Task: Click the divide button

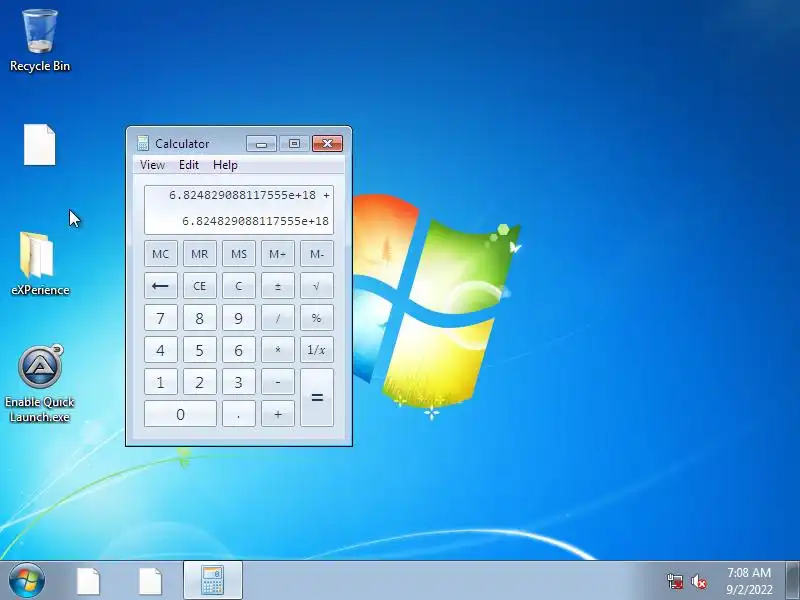Action: [278, 318]
